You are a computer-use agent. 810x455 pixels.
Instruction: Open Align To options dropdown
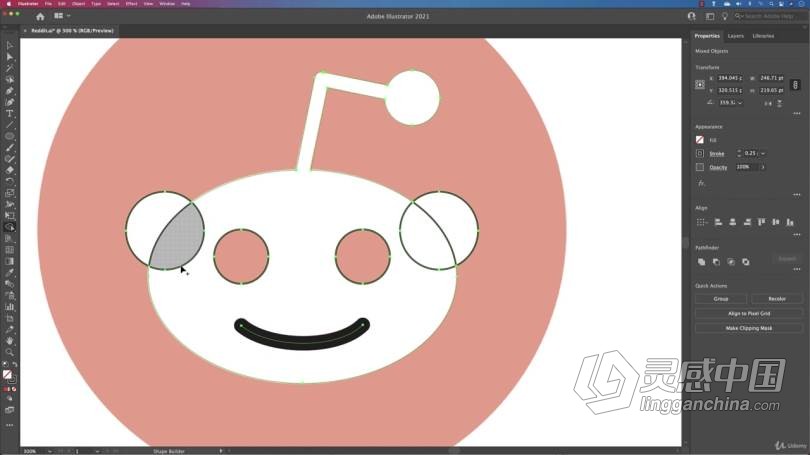tap(701, 222)
